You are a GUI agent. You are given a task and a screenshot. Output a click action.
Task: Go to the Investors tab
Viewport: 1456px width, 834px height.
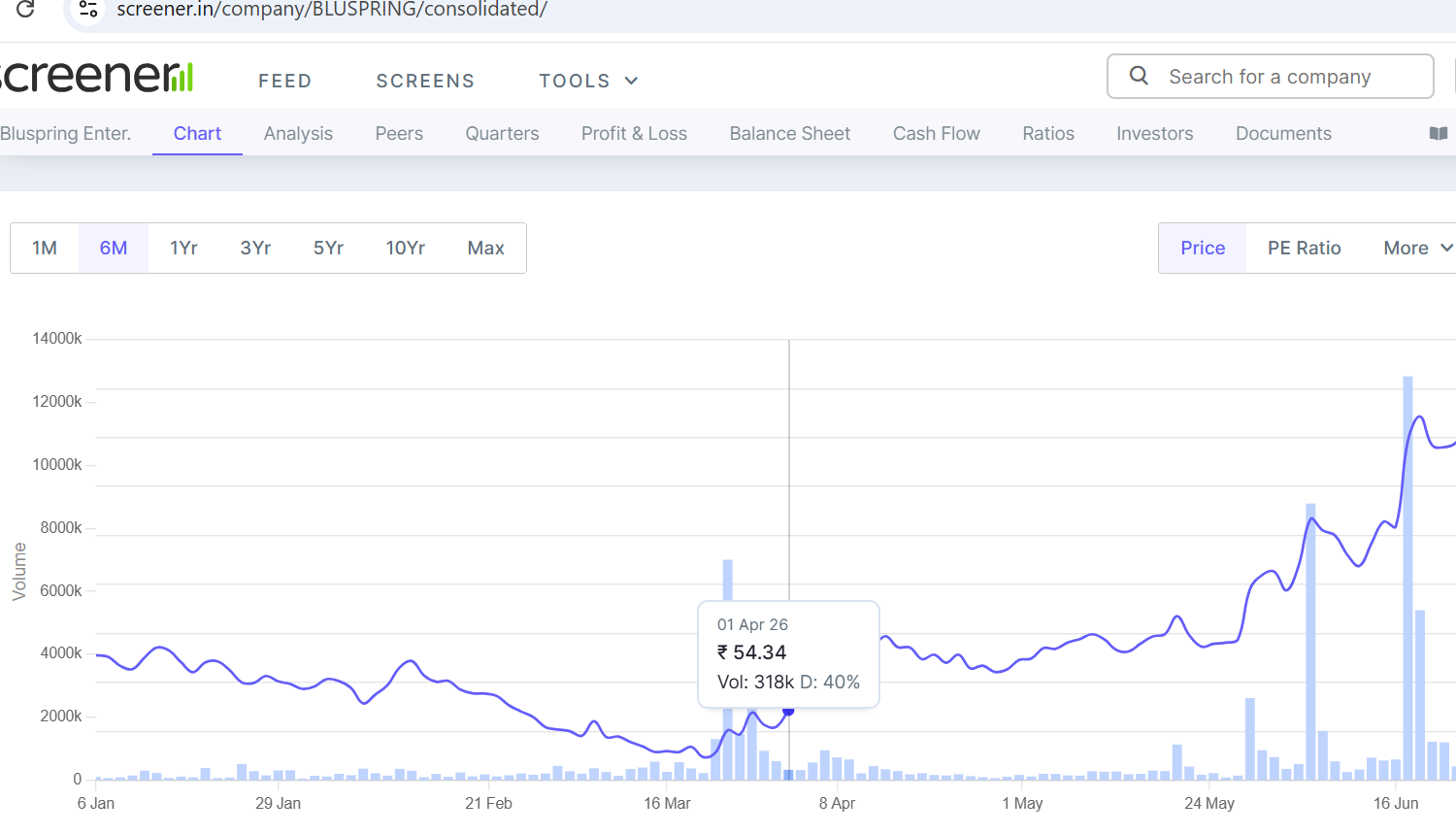(1155, 133)
